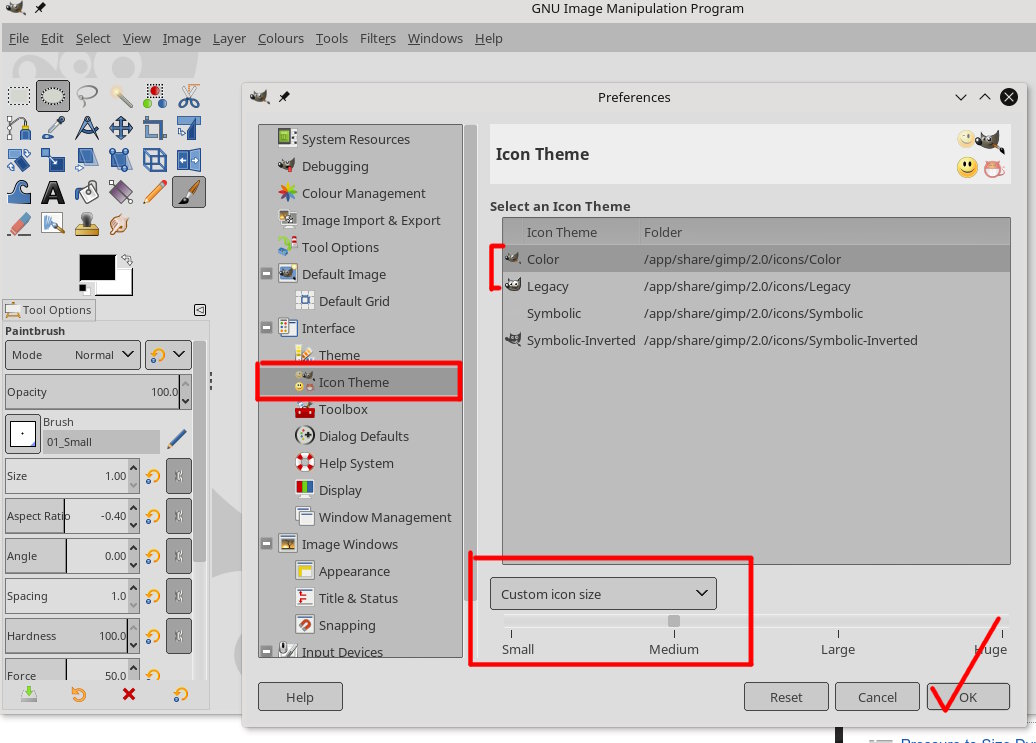Select the Paths tool

tap(19, 128)
